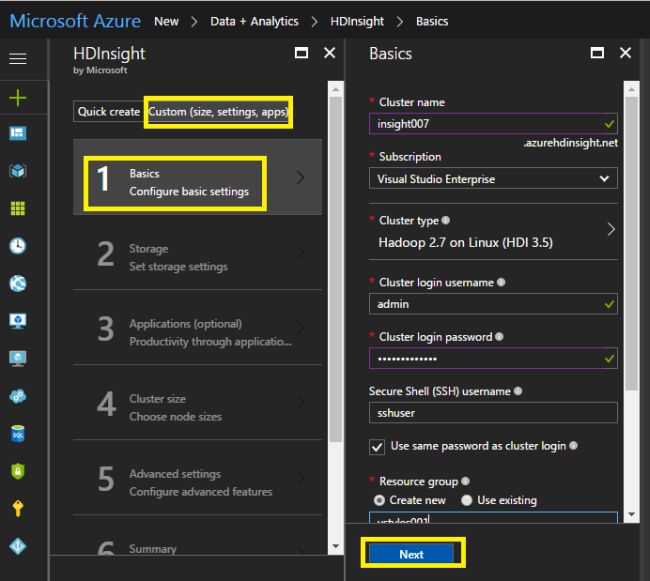Click the Cluster login password field
Viewport: 650px width, 581px height.
tap(493, 358)
